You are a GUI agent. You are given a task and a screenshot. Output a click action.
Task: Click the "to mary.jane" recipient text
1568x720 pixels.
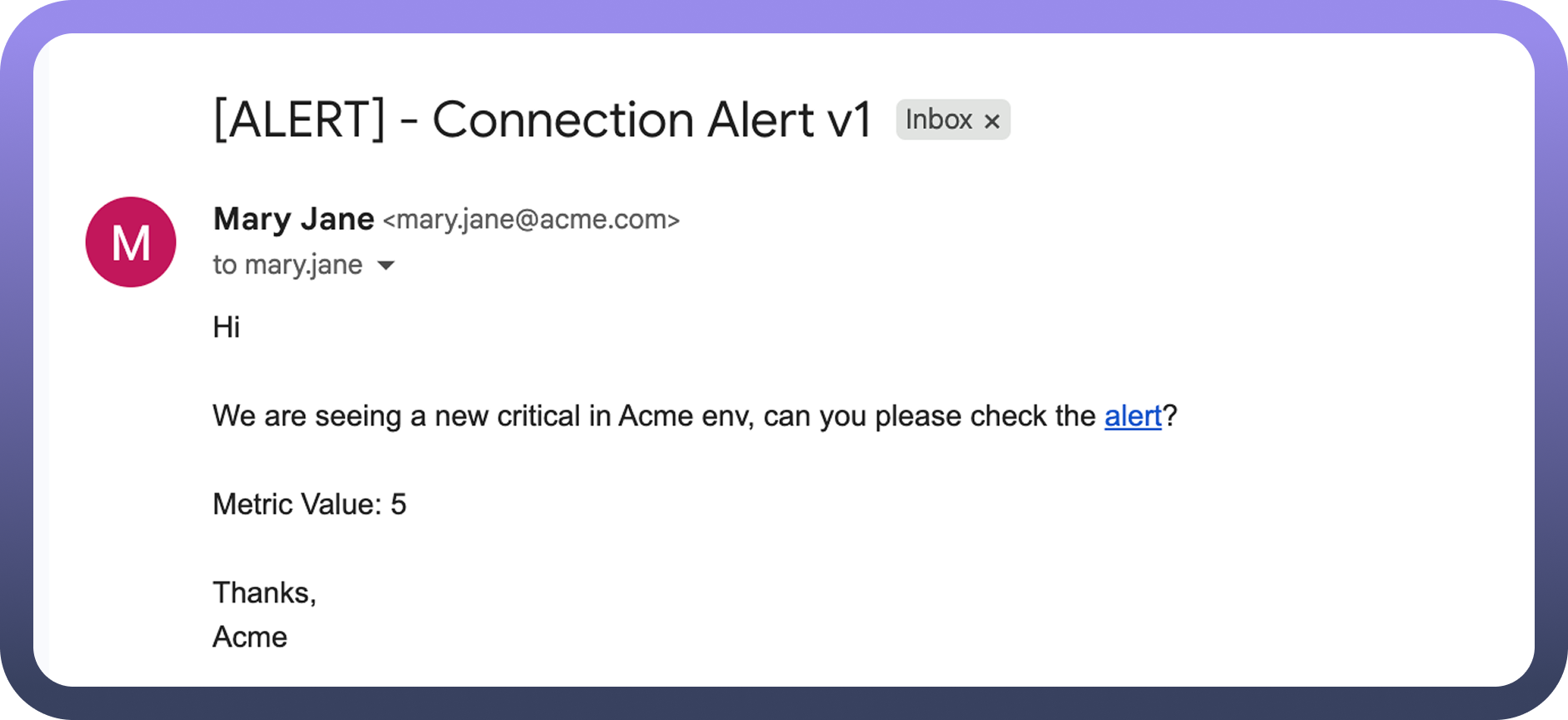pyautogui.click(x=287, y=265)
